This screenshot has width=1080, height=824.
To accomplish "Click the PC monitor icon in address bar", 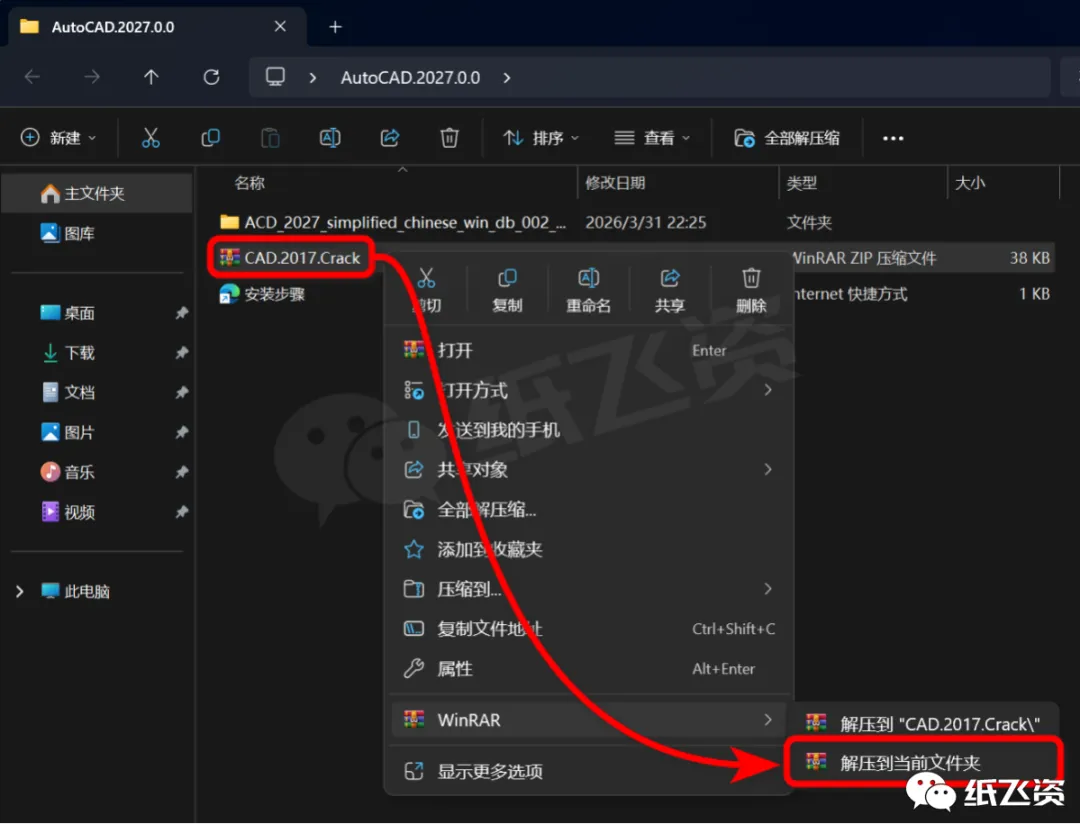I will coord(276,76).
